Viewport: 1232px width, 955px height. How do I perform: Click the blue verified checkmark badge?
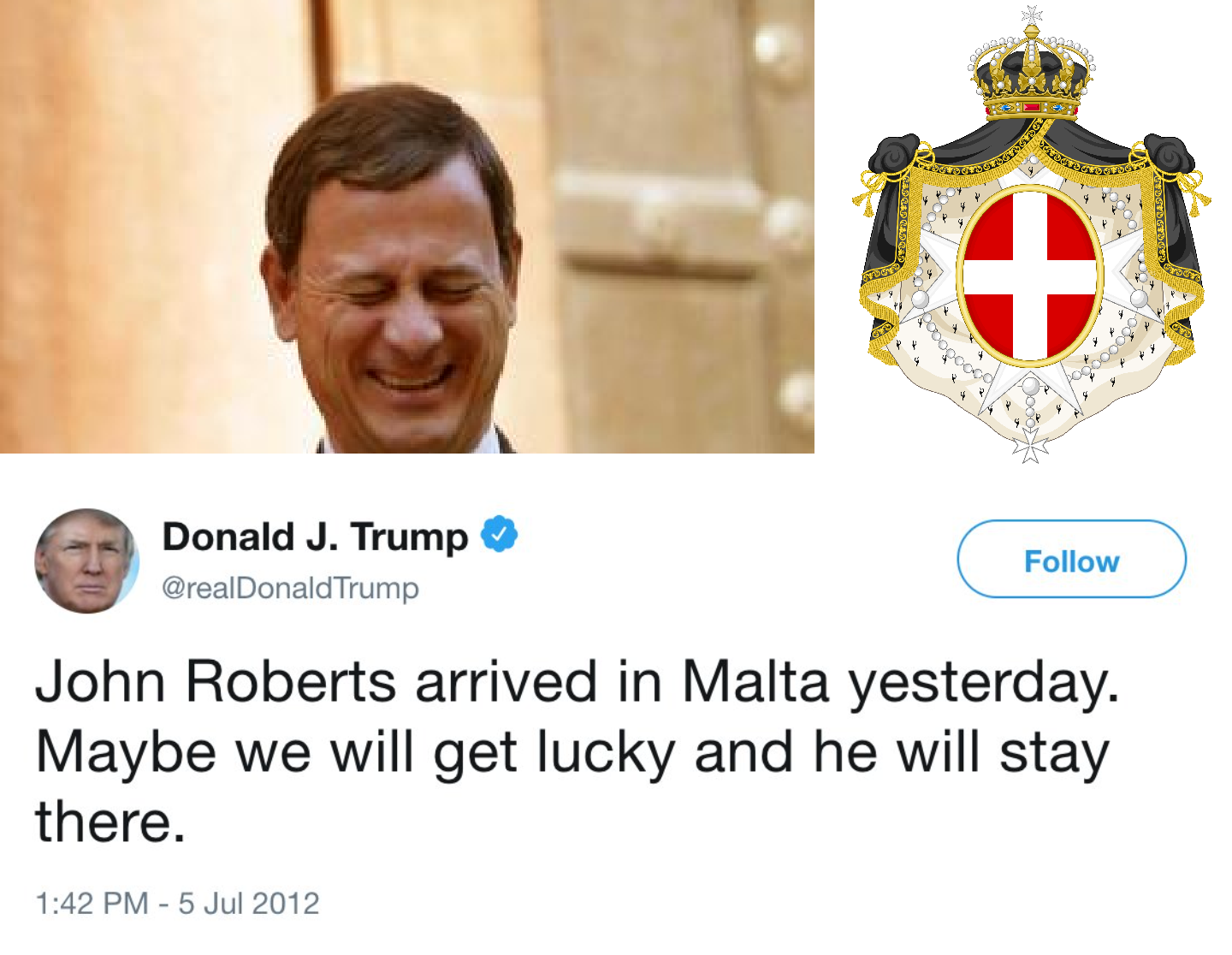(500, 535)
